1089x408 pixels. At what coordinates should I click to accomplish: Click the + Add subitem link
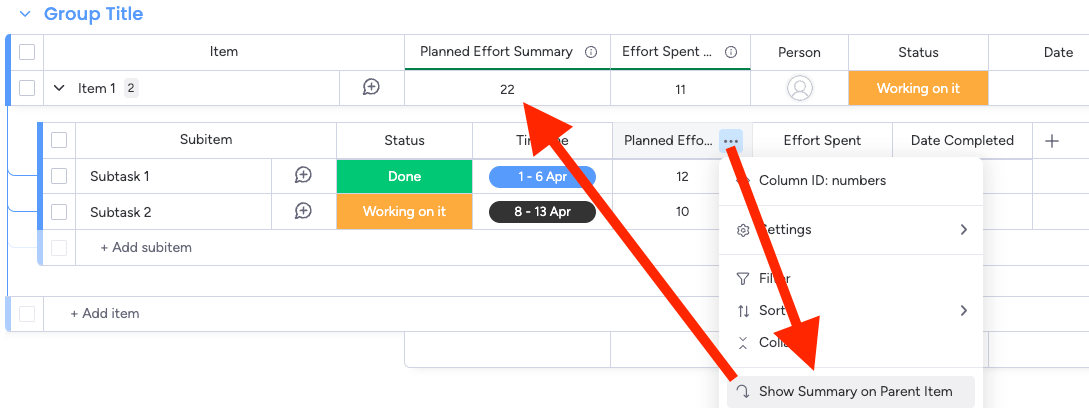146,247
